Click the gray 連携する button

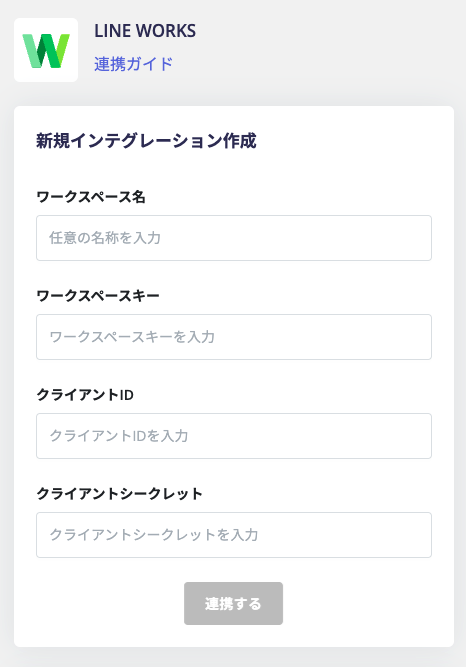pyautogui.click(x=233, y=604)
